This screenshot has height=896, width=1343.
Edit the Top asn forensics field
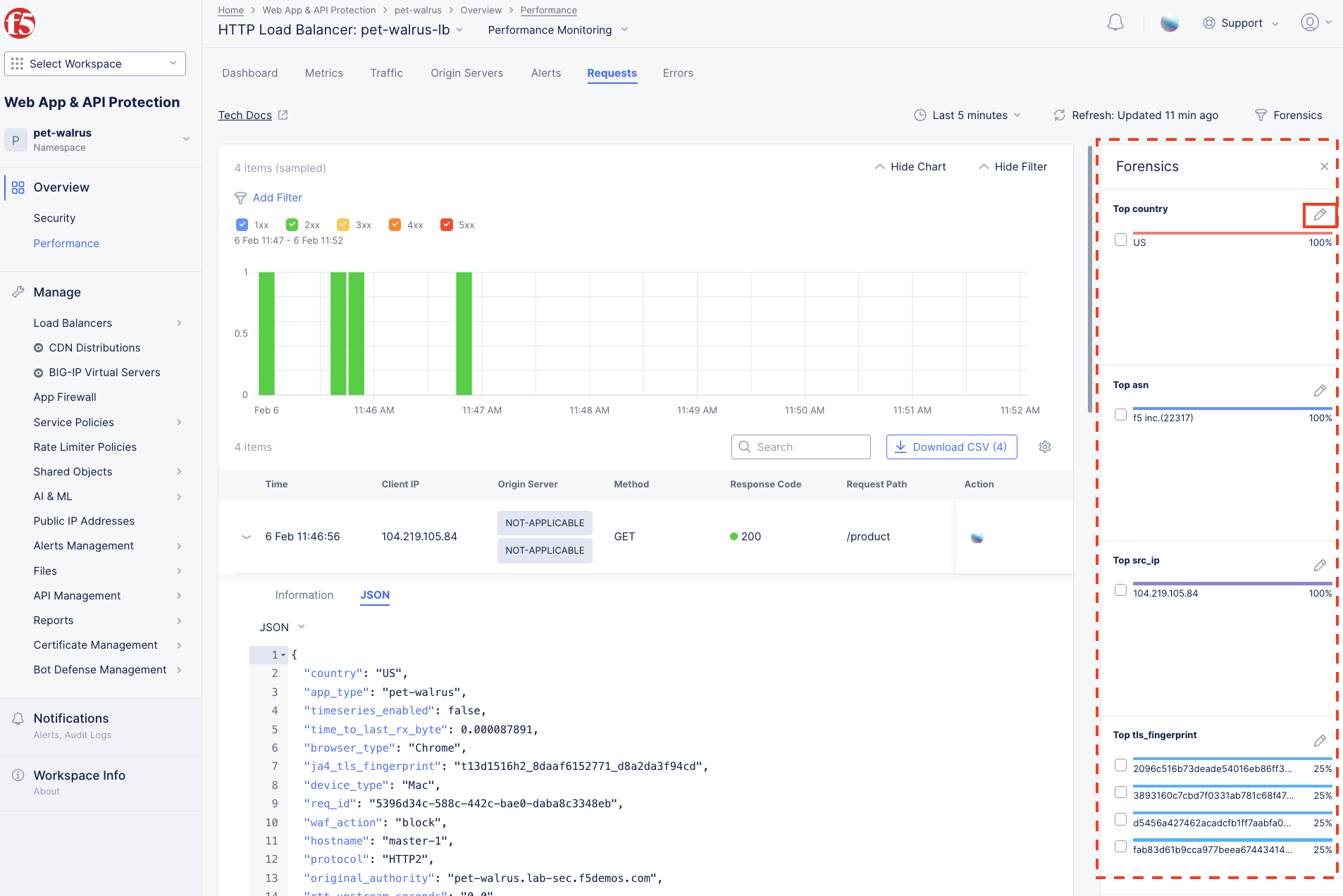click(x=1320, y=391)
